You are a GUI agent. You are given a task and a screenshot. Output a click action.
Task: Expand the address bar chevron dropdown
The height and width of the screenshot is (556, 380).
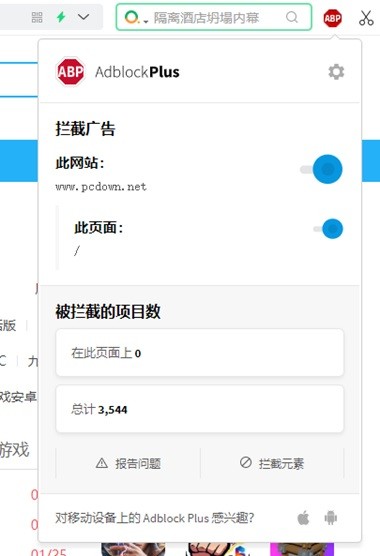click(x=84, y=17)
